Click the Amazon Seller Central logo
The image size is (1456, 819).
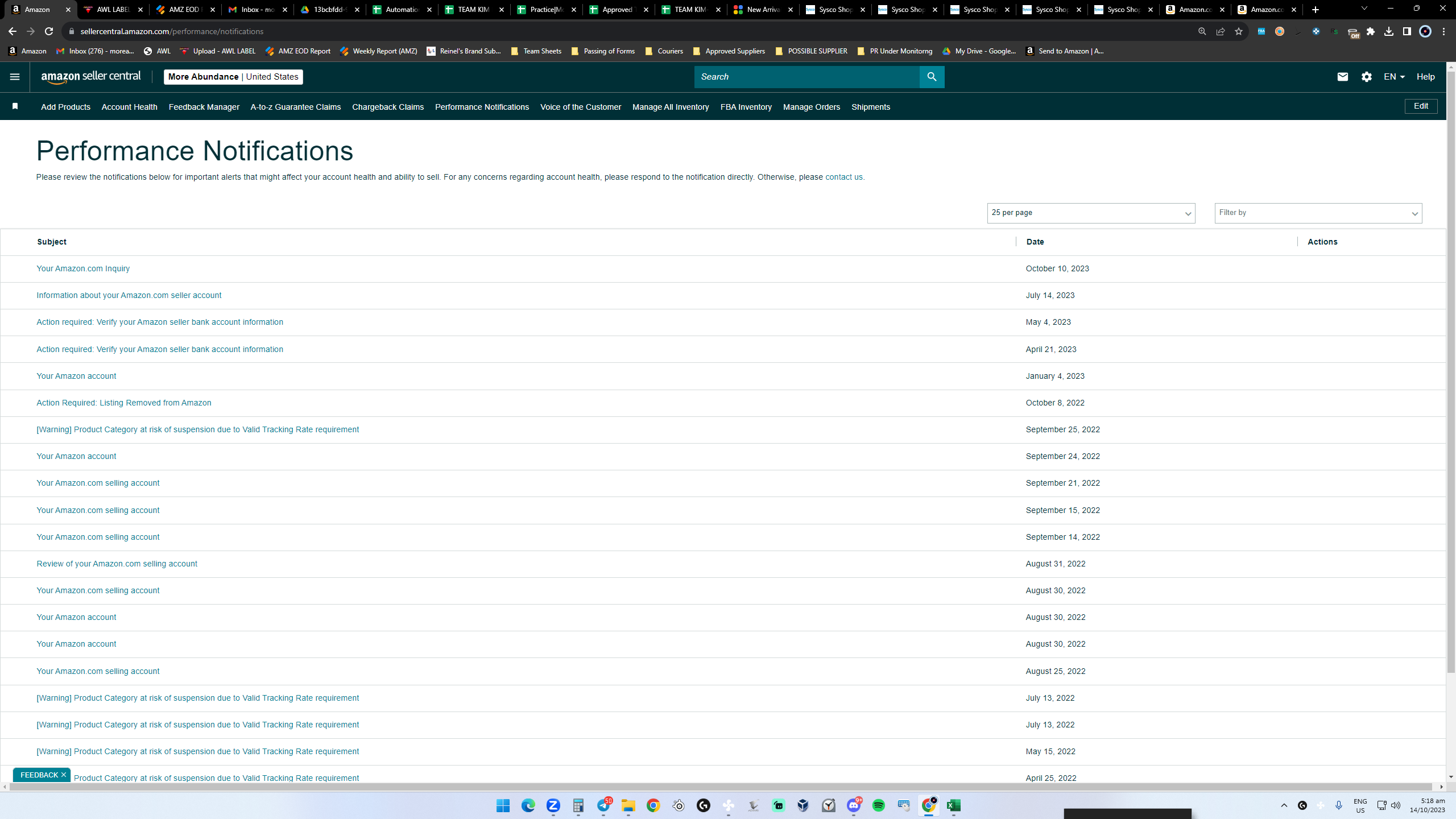pos(91,77)
